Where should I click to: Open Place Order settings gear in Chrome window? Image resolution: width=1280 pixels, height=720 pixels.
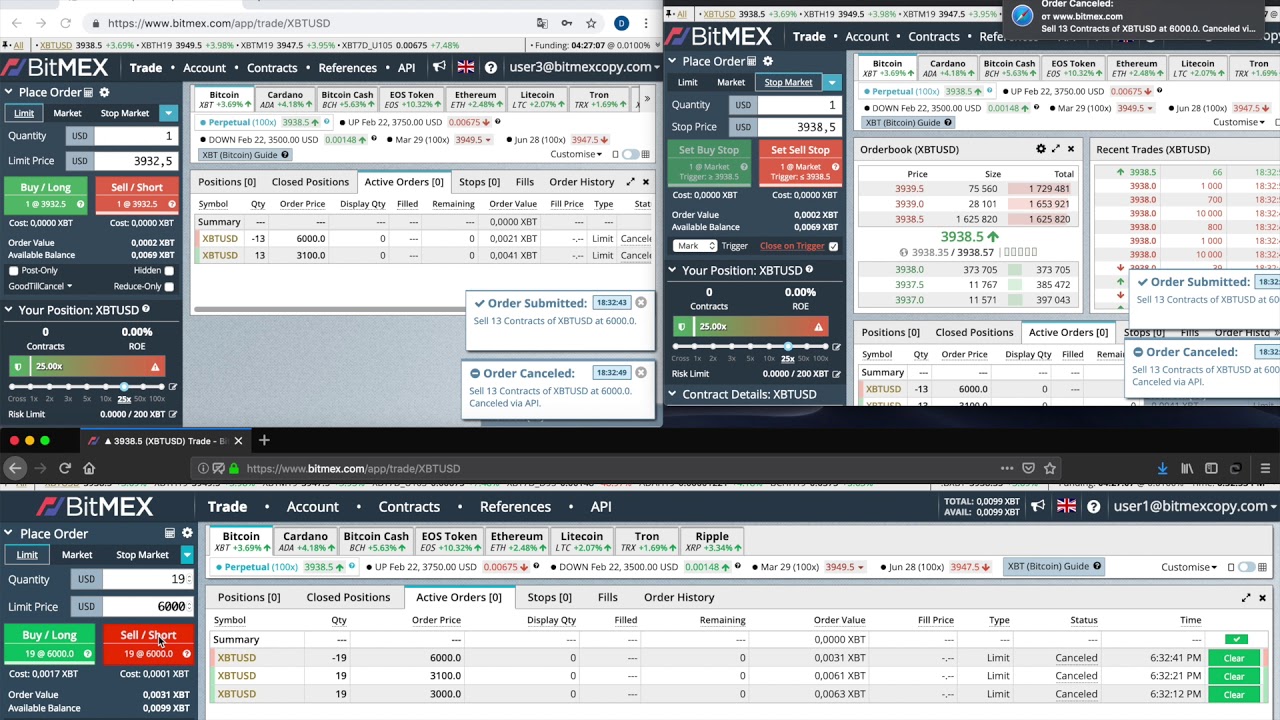click(104, 92)
